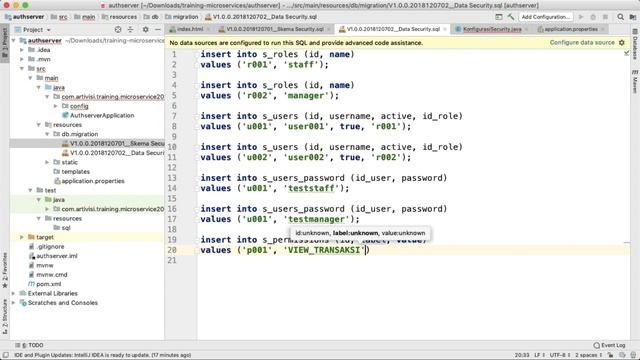Click the Stop square icon in toolbar
The image size is (640, 360).
coord(605,17)
